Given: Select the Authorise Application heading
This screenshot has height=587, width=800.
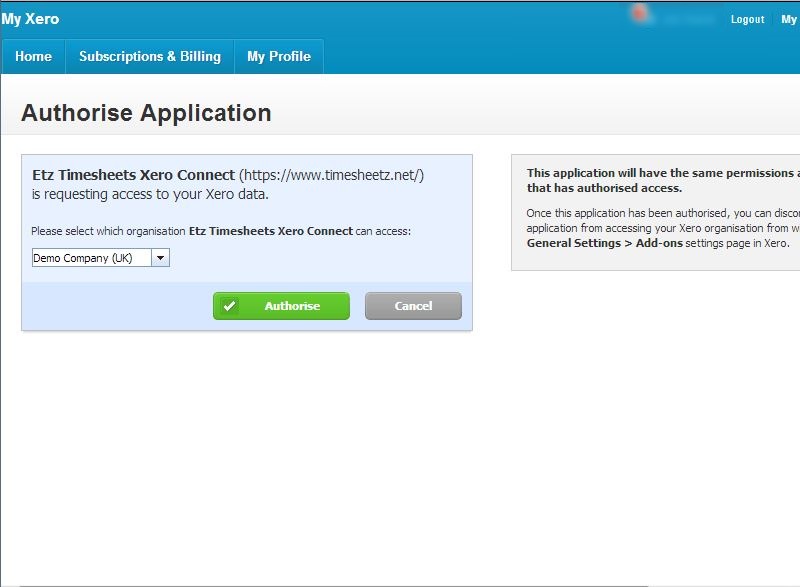Looking at the screenshot, I should click(146, 113).
